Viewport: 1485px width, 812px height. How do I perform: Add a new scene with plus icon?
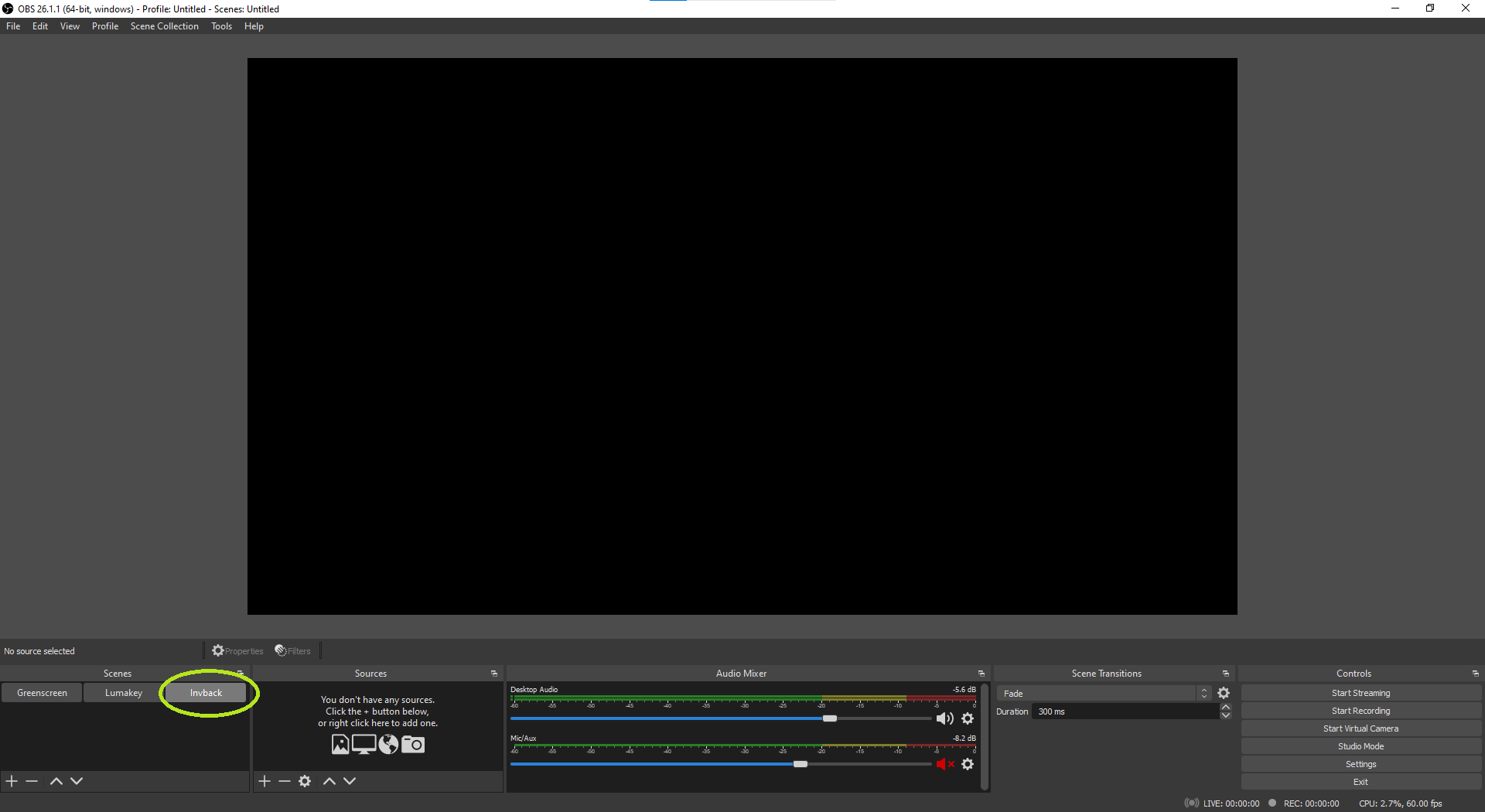(x=12, y=781)
